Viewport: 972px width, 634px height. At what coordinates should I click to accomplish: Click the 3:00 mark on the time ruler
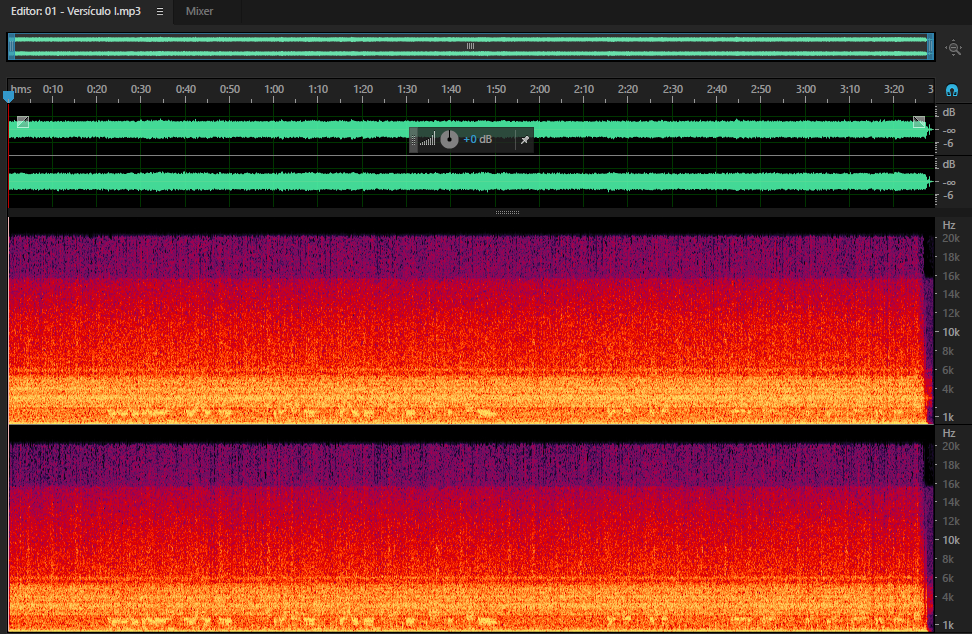pyautogui.click(x=806, y=89)
